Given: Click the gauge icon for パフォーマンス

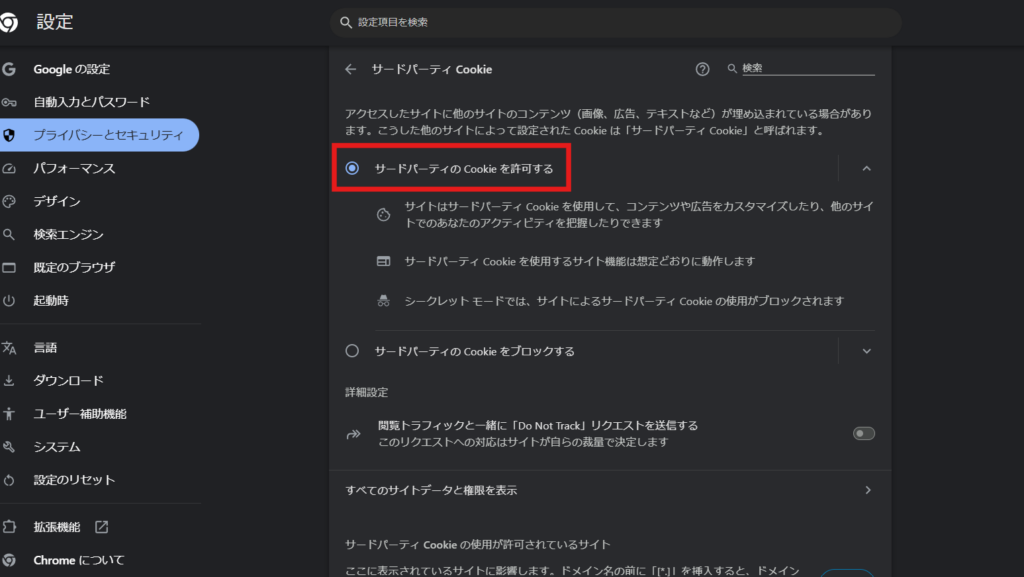Looking at the screenshot, I should (8, 168).
